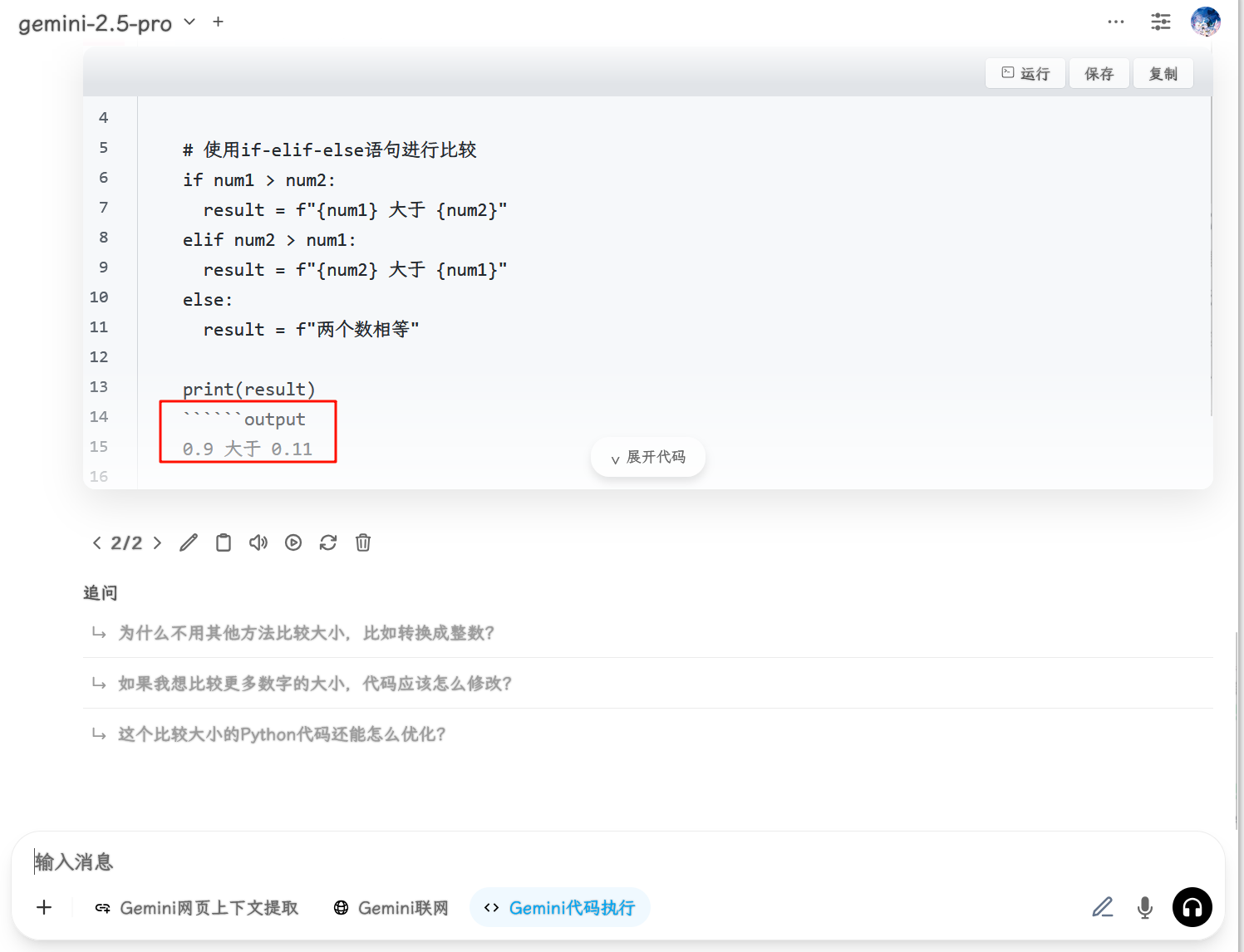The width and height of the screenshot is (1244, 952).
Task: Open attachments with the plus icon
Action: coord(44,907)
